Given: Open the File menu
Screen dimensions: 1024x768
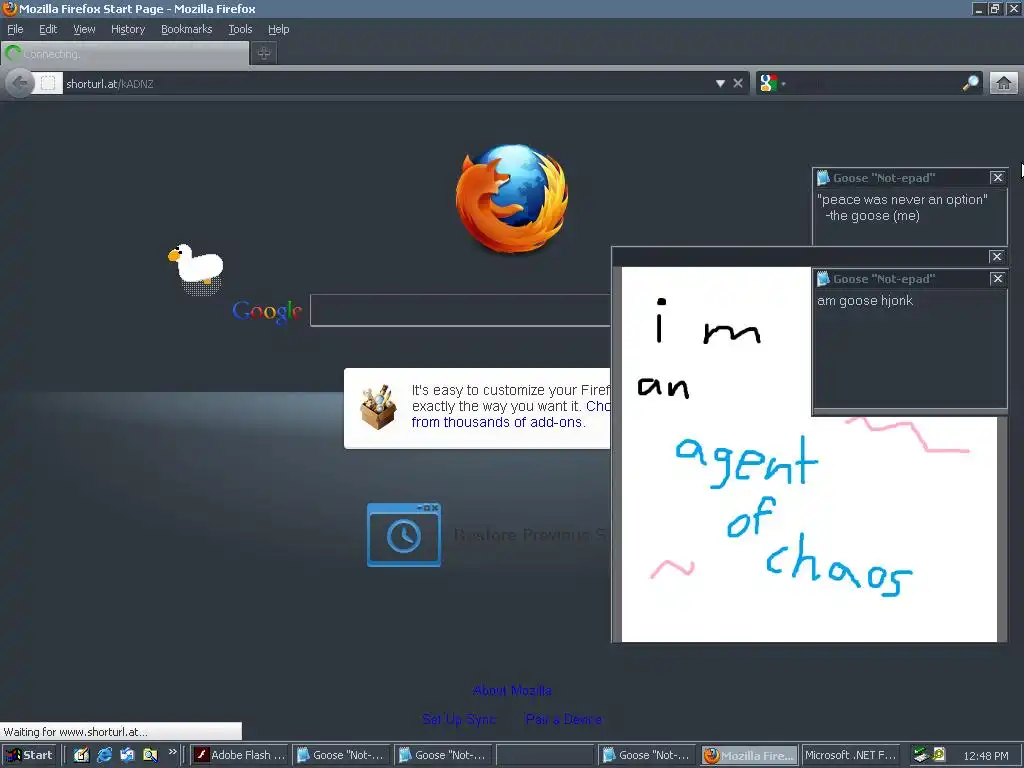Looking at the screenshot, I should pyautogui.click(x=15, y=29).
